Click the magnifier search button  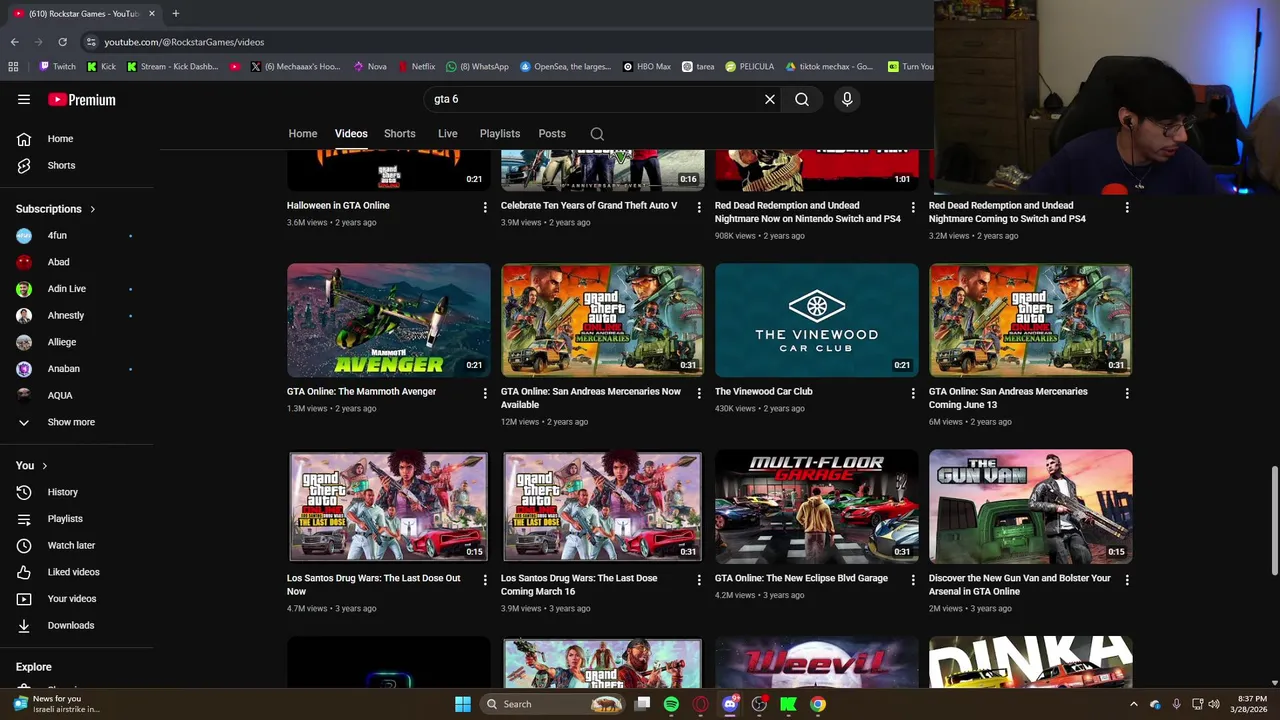click(x=802, y=99)
